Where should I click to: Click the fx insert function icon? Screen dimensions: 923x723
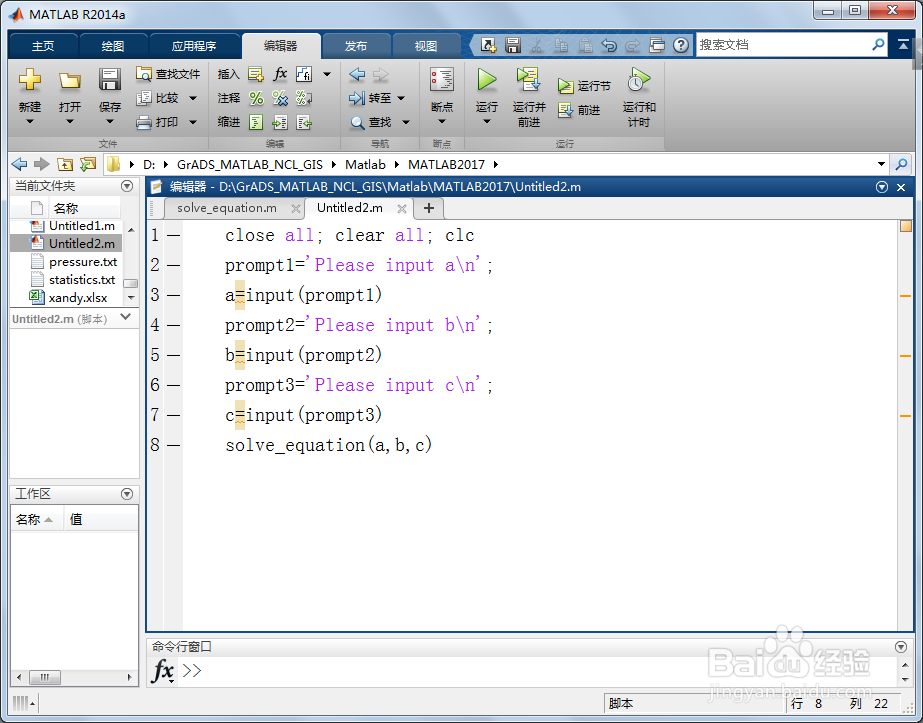[280, 74]
